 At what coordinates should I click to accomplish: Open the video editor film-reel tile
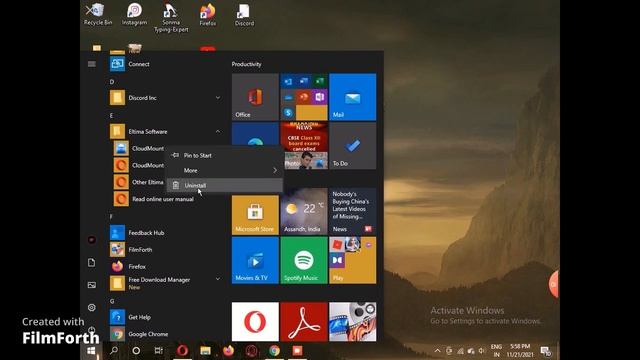[x=353, y=322]
